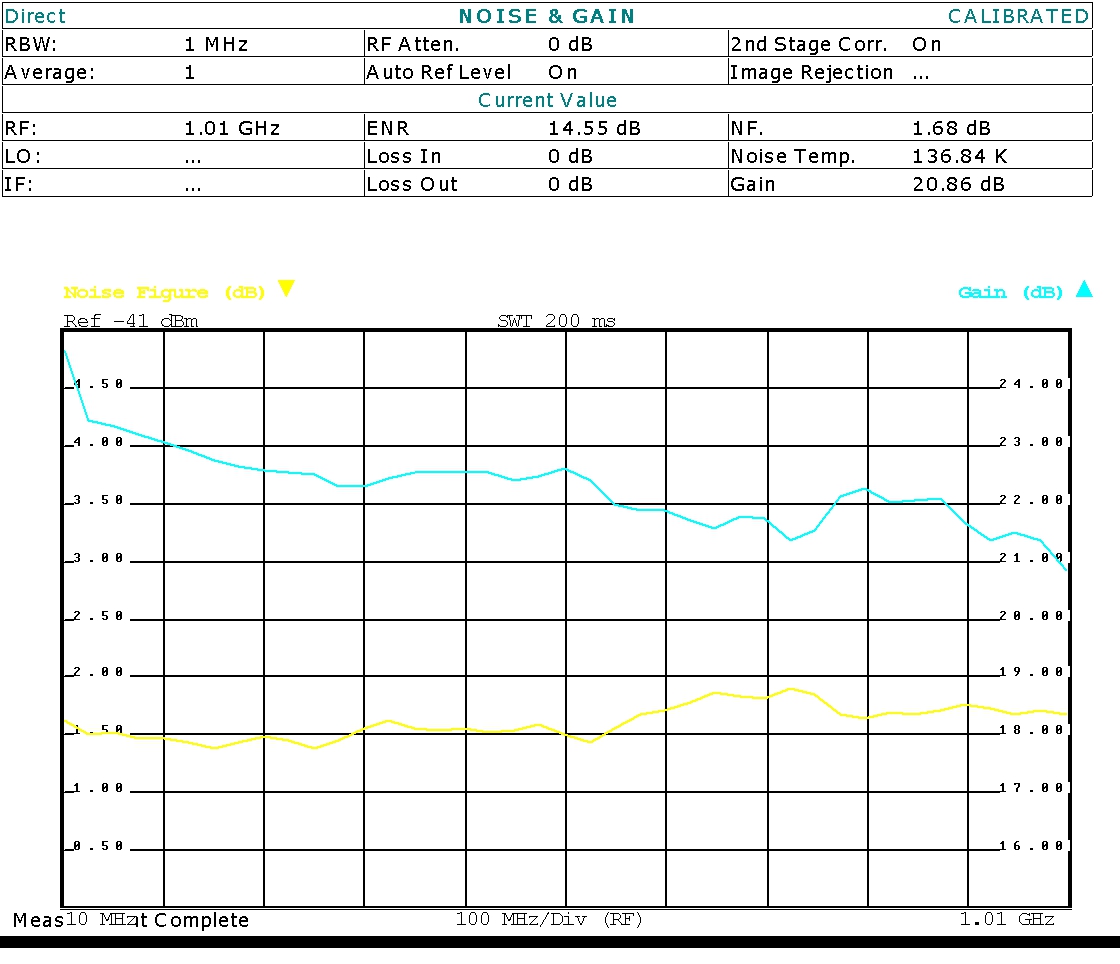Select the Loss Out 0 dB field
1120x964 pixels.
pos(570,185)
